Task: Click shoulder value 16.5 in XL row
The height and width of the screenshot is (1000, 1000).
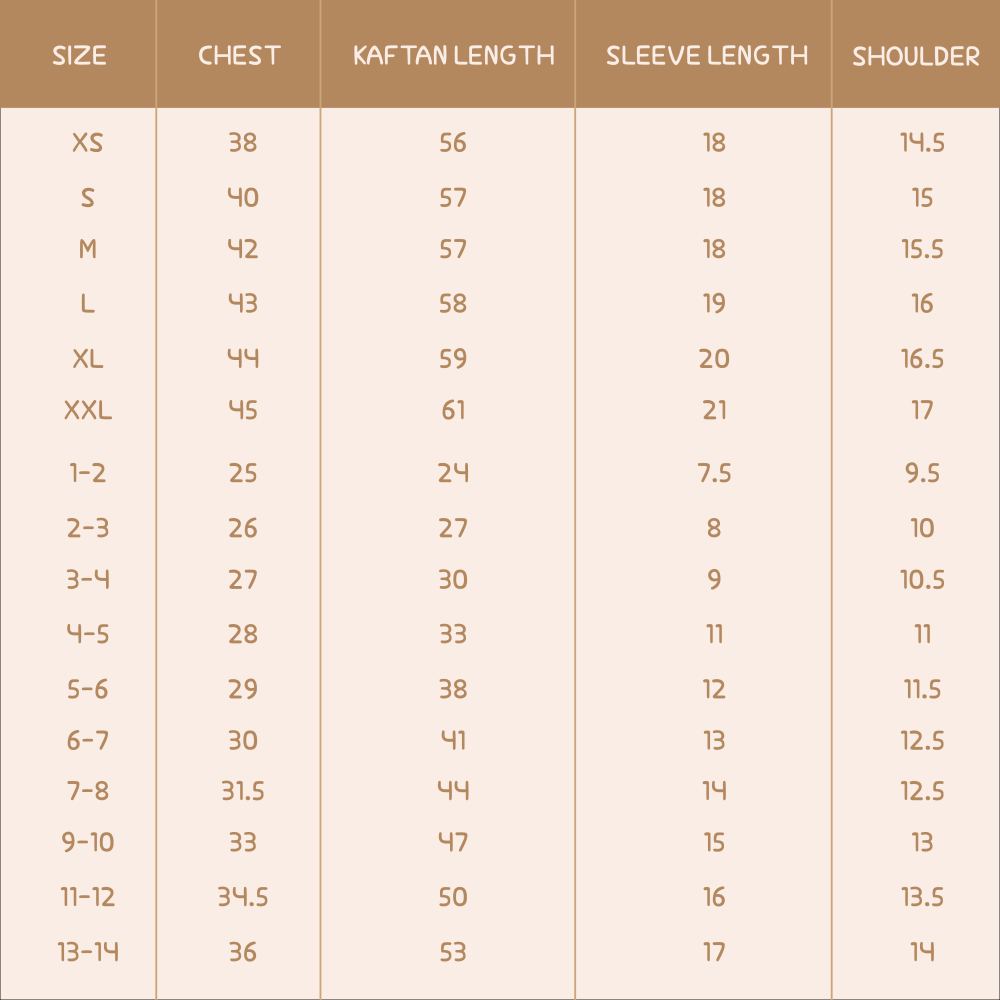Action: click(922, 359)
